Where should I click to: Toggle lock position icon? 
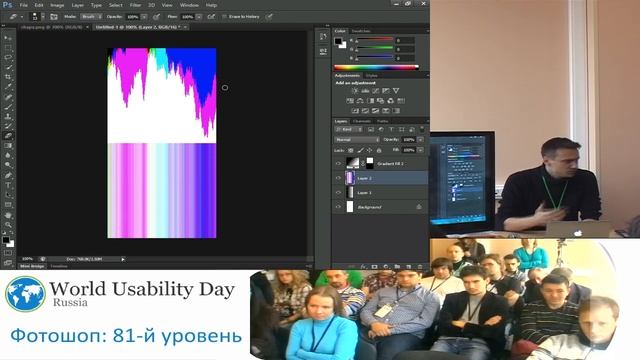click(369, 150)
